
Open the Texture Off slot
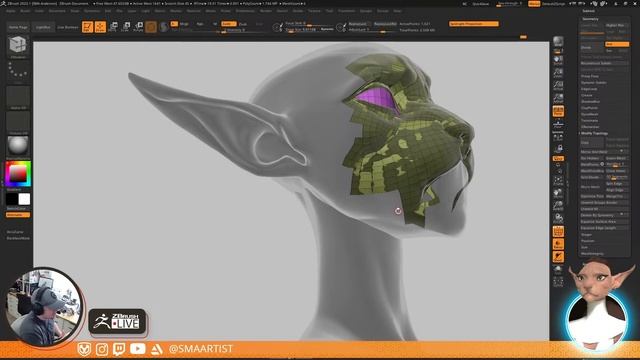18,122
